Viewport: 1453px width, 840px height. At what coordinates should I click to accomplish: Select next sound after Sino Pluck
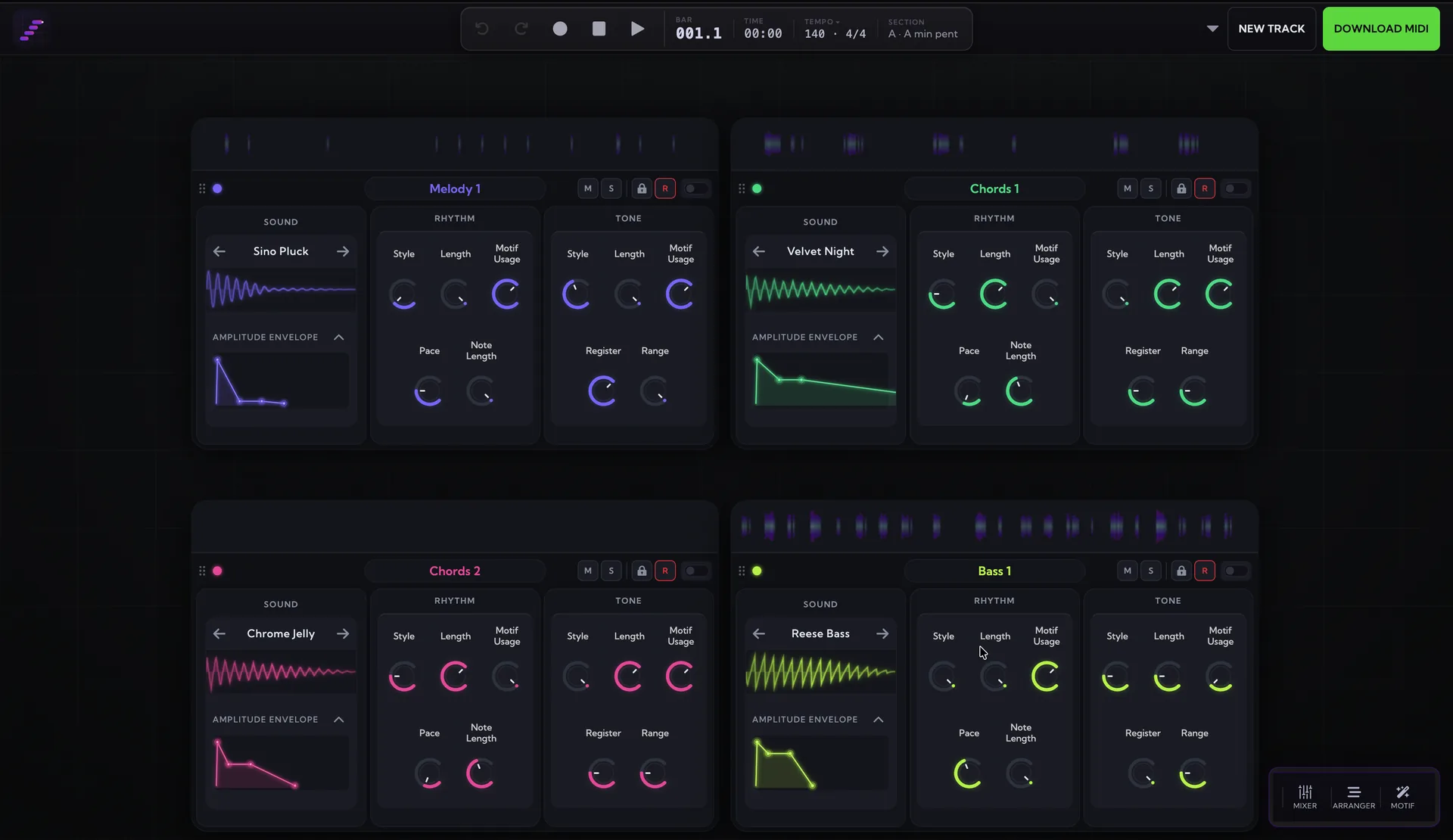[x=343, y=251]
